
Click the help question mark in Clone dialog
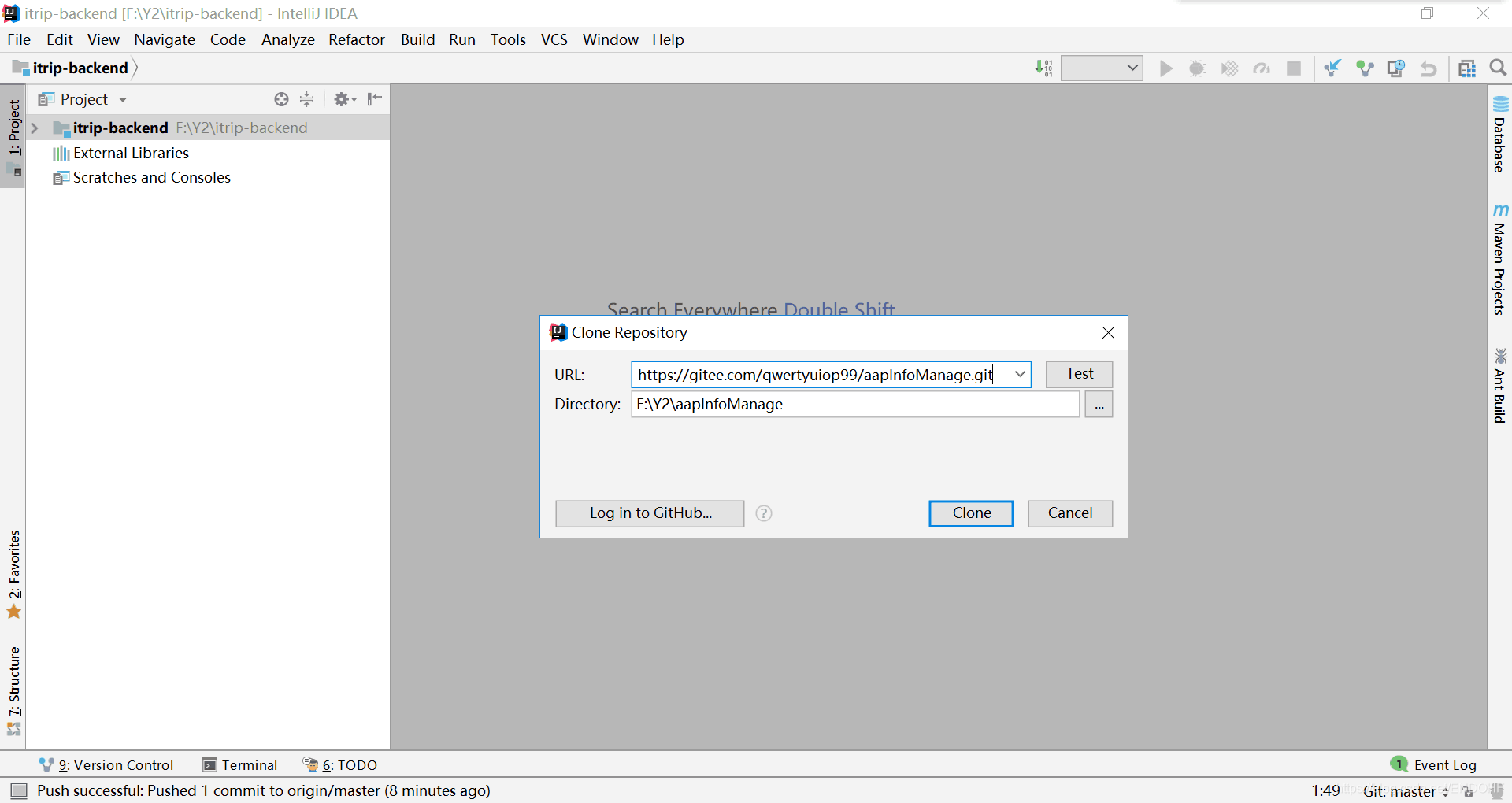click(x=764, y=513)
